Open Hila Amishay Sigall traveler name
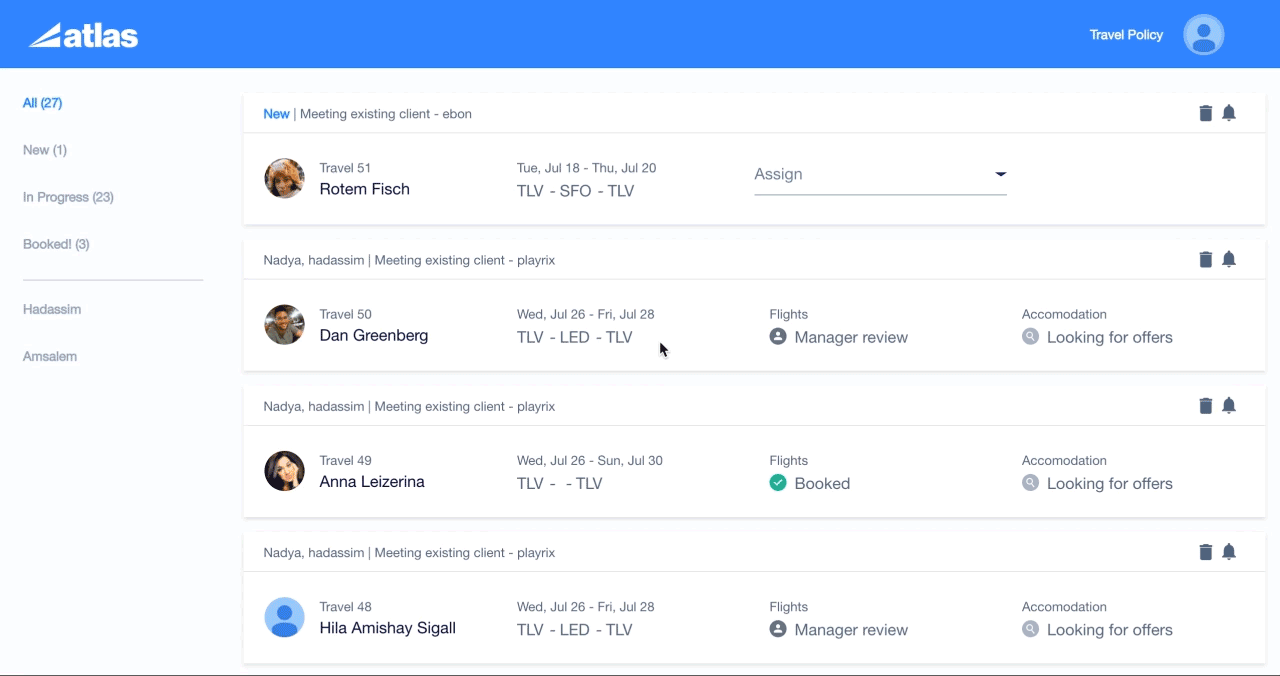Screen dimensions: 1280x676 tap(387, 628)
